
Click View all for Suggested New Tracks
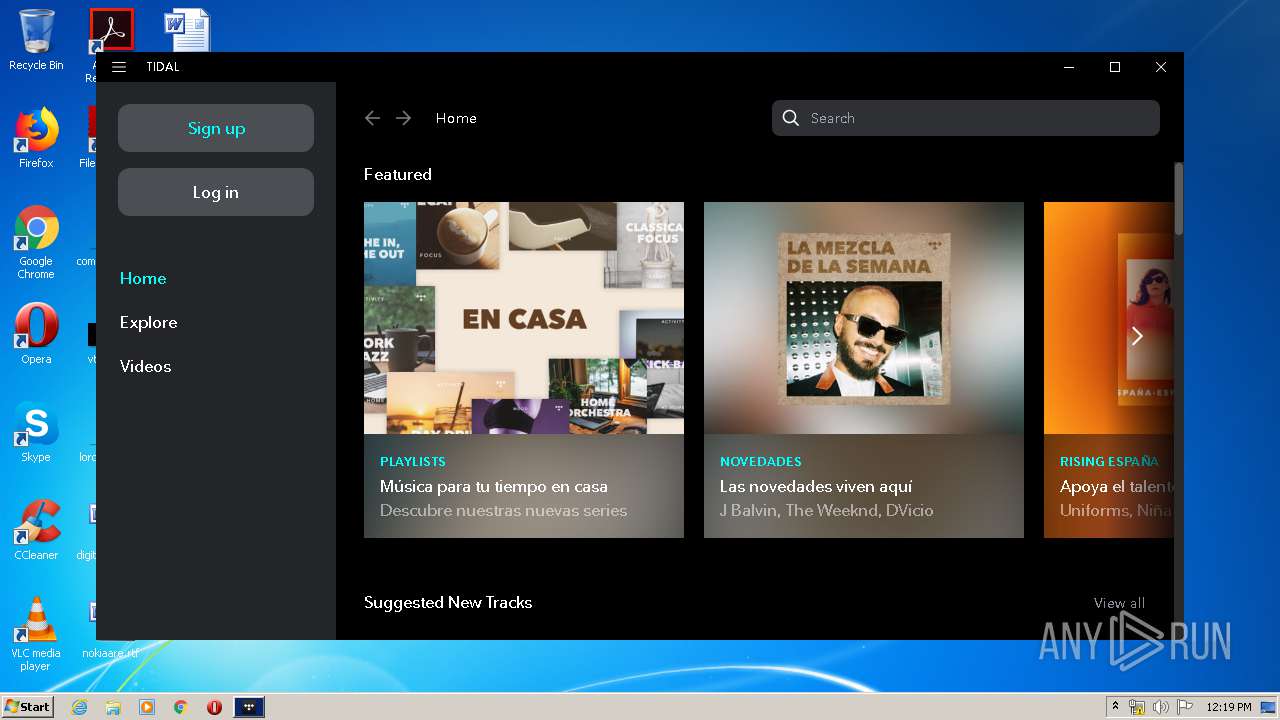pyautogui.click(x=1119, y=603)
